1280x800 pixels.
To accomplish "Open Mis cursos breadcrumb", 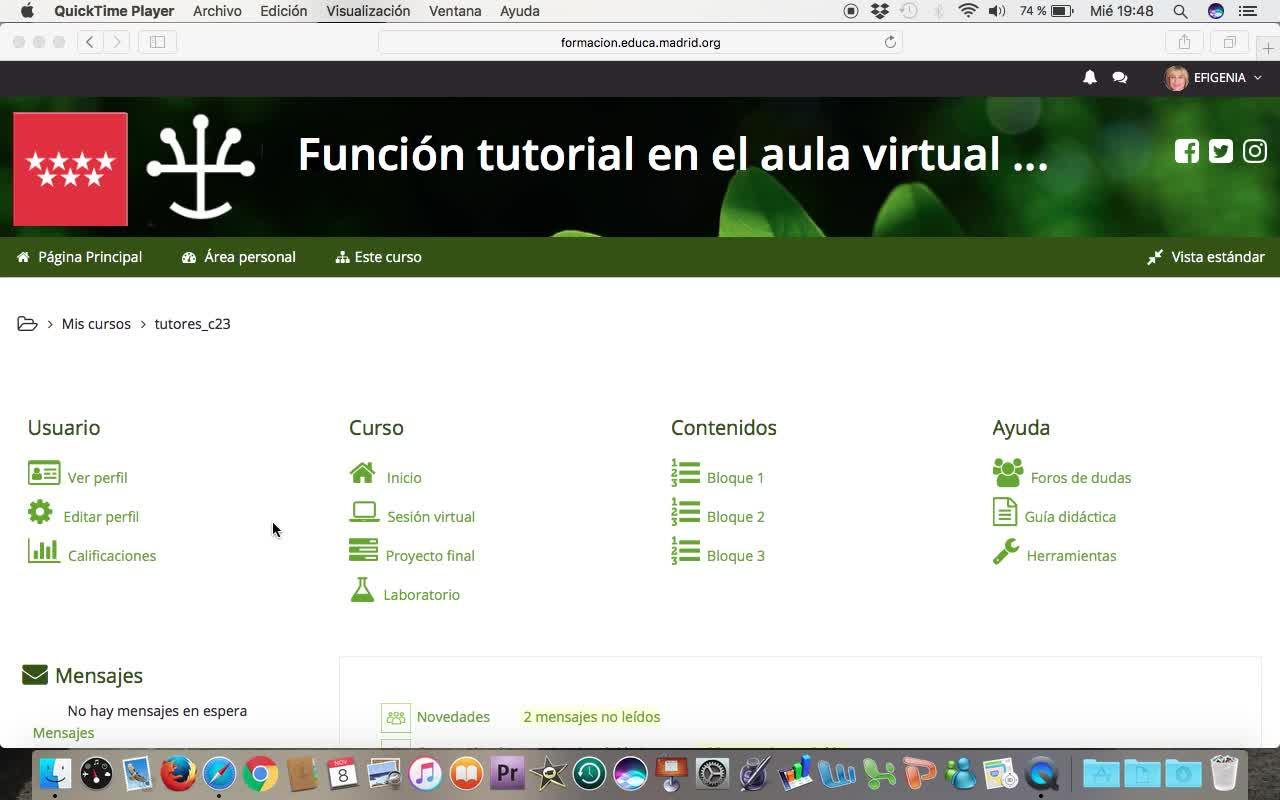I will (96, 324).
